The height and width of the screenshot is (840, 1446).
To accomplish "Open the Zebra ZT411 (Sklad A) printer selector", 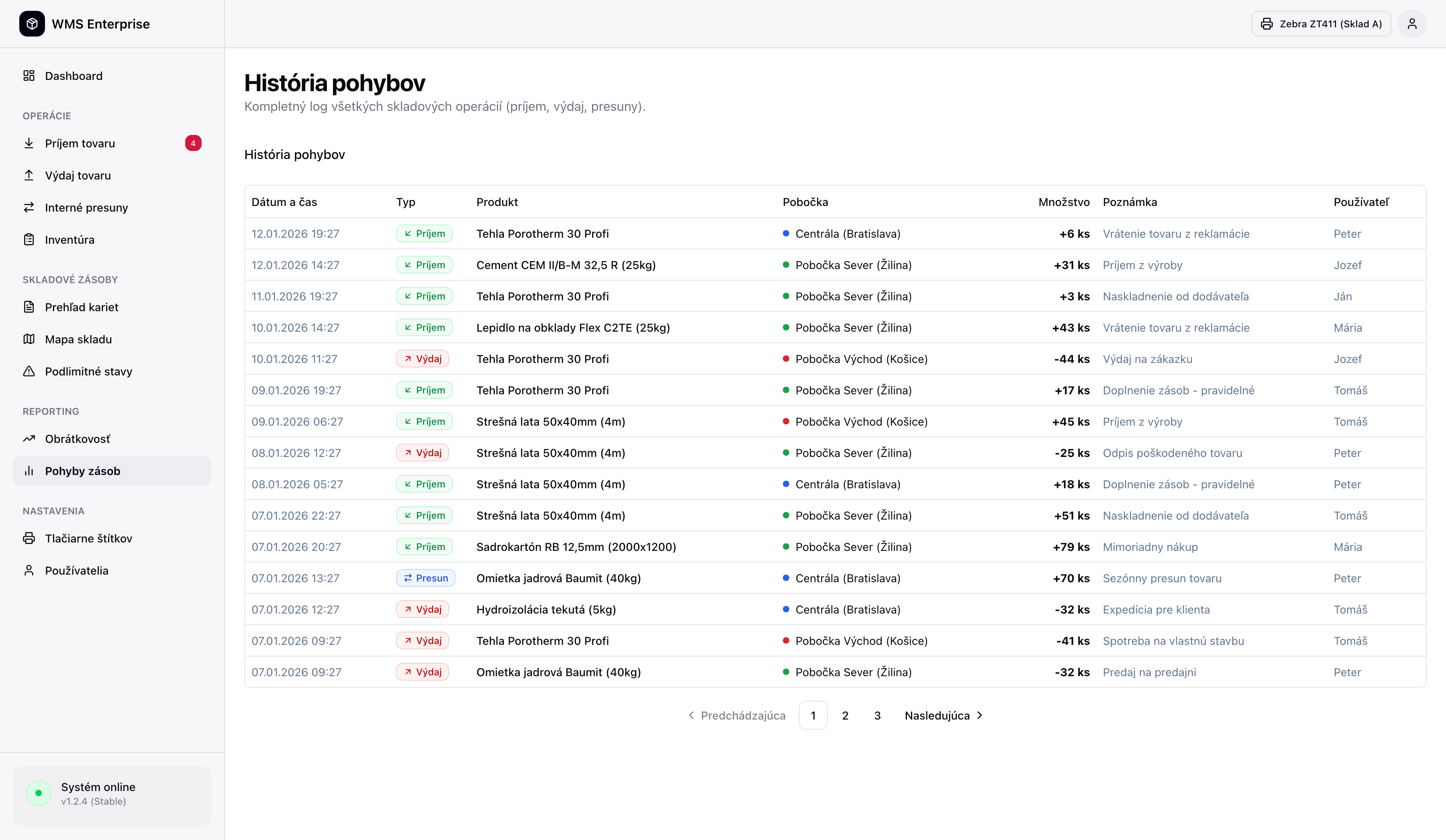I will click(1321, 24).
